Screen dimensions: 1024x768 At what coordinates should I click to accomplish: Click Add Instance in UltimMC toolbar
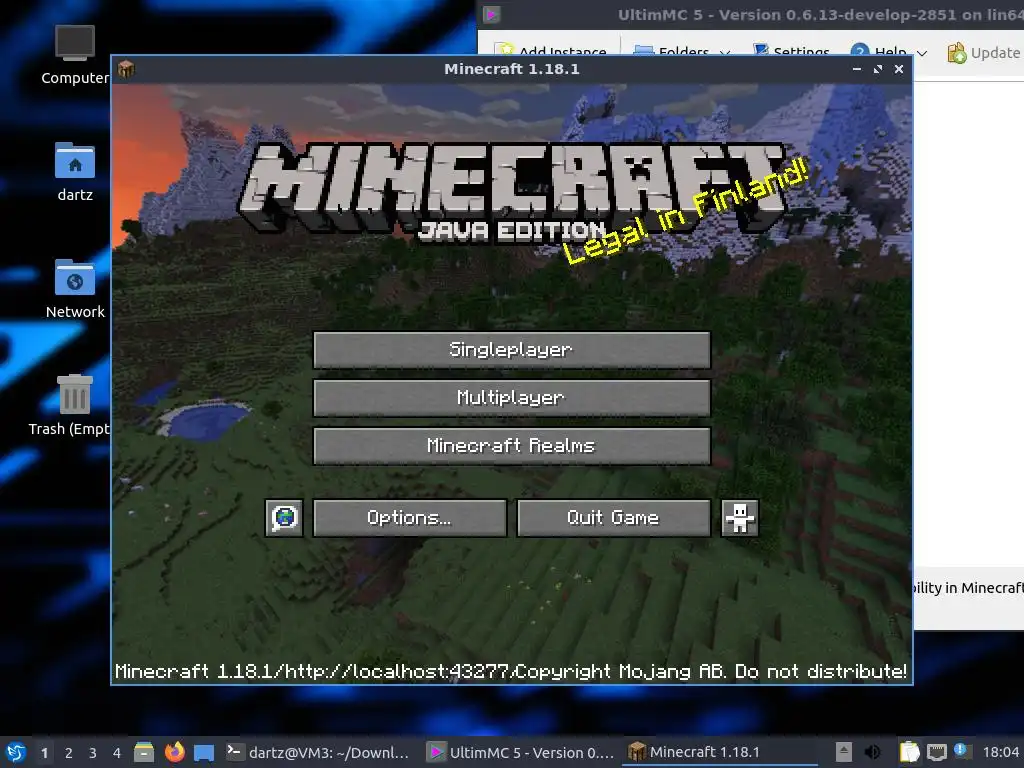click(551, 50)
